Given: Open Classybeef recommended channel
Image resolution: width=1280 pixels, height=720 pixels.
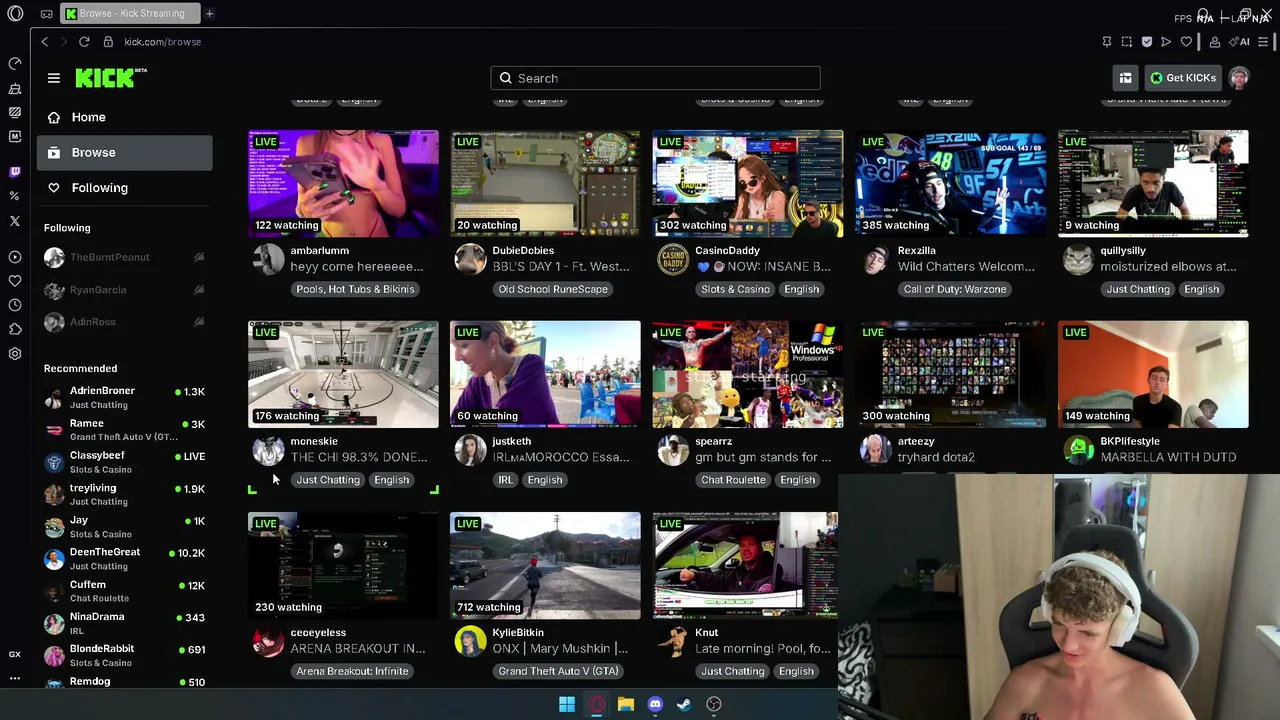Looking at the screenshot, I should point(125,462).
